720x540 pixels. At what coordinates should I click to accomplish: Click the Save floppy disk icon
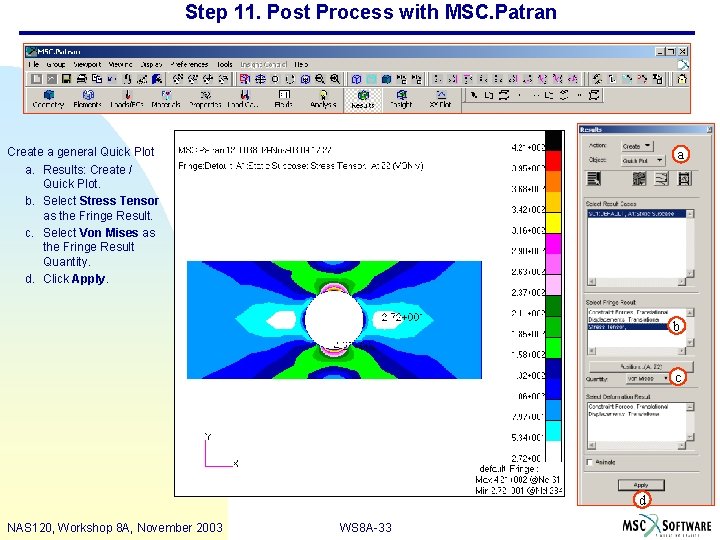coord(66,79)
